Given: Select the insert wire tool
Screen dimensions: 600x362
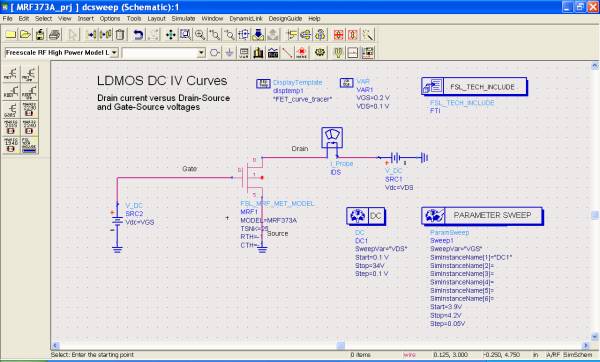Looking at the screenshot, I should coord(287,52).
